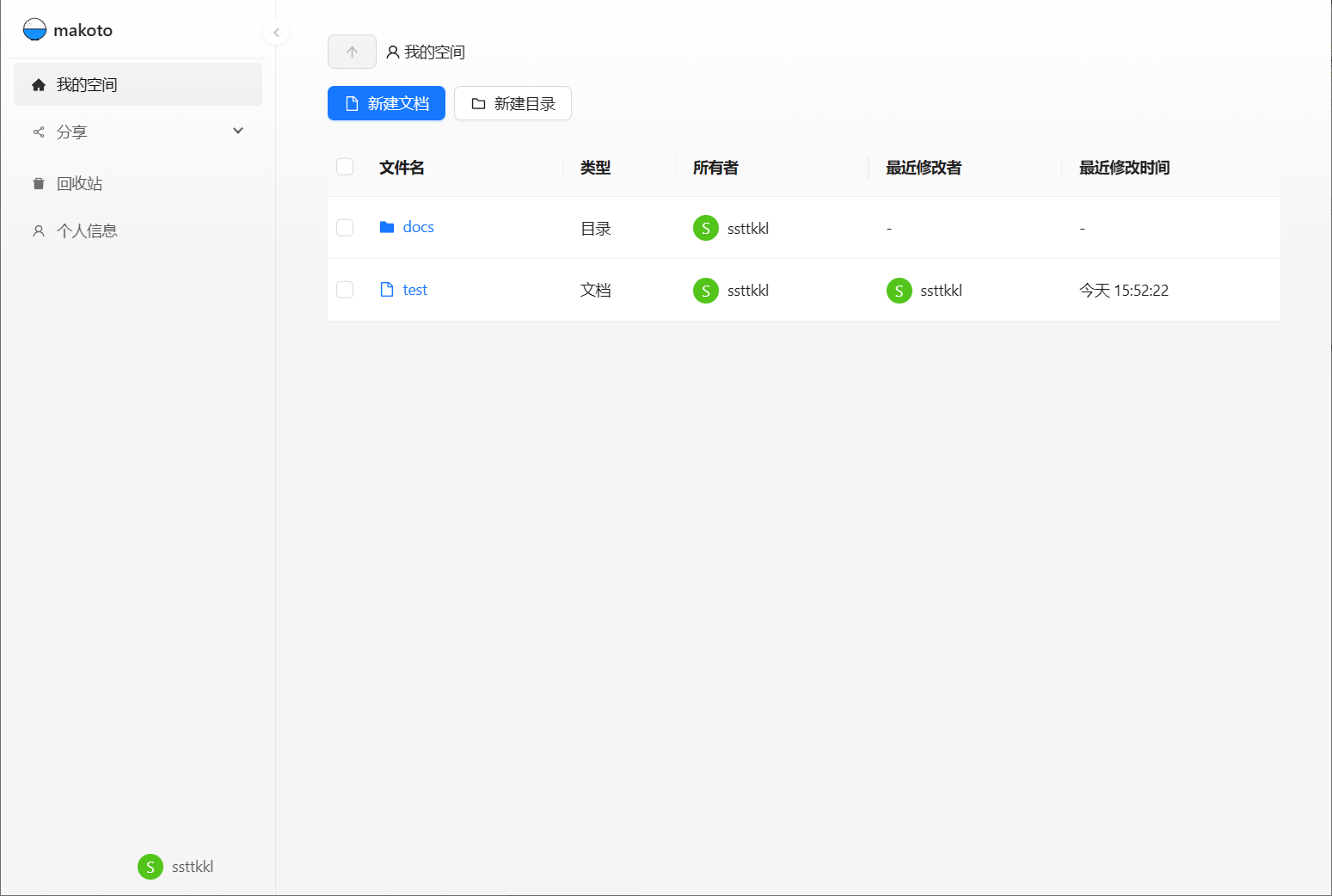The width and height of the screenshot is (1332, 896).
Task: Open 我的空间 in the sidebar
Action: pos(138,84)
